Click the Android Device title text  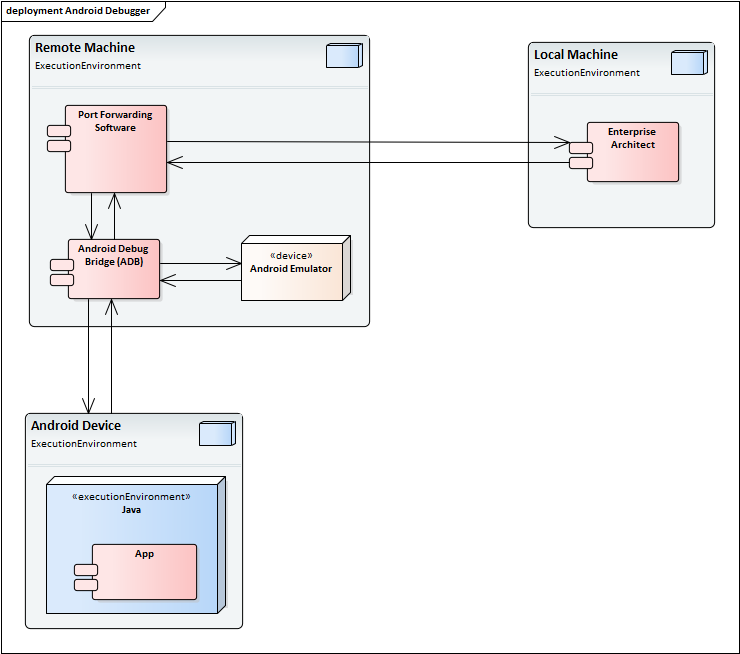(76, 426)
